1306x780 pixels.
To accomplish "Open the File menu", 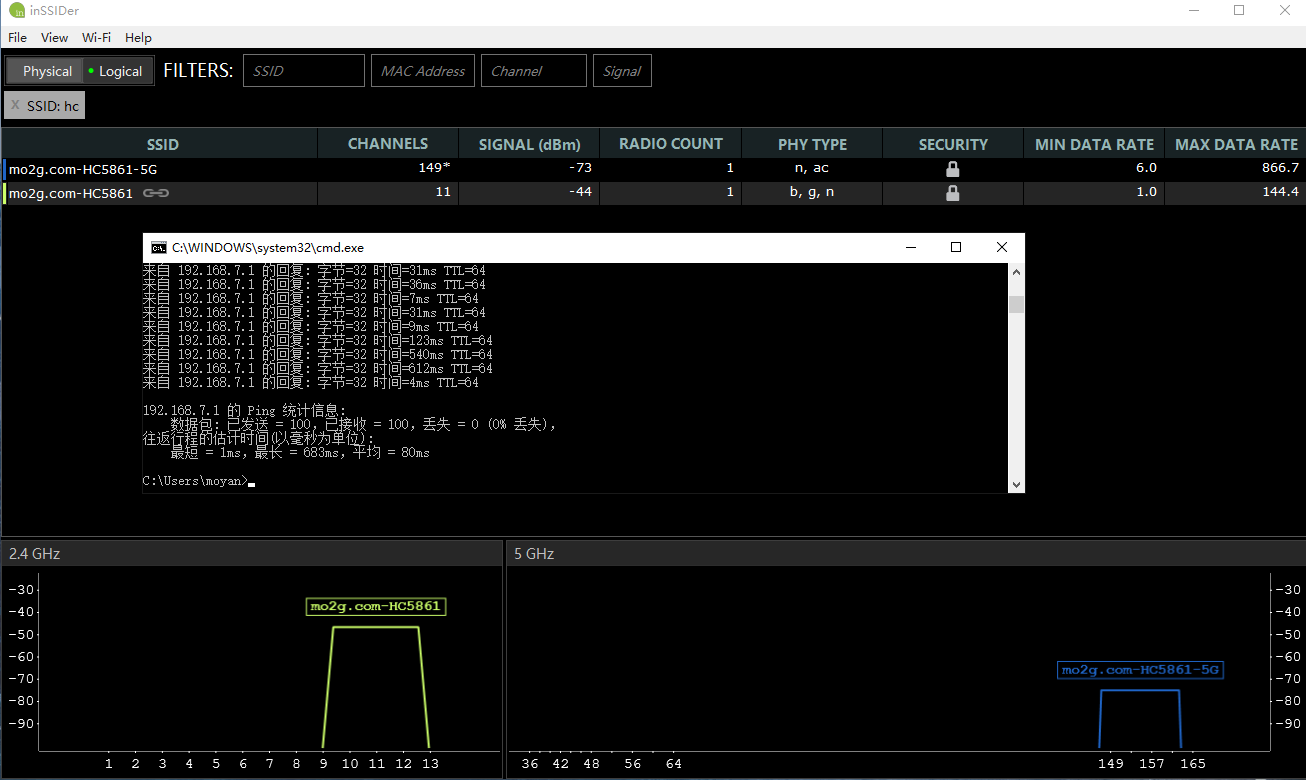I will (x=18, y=38).
